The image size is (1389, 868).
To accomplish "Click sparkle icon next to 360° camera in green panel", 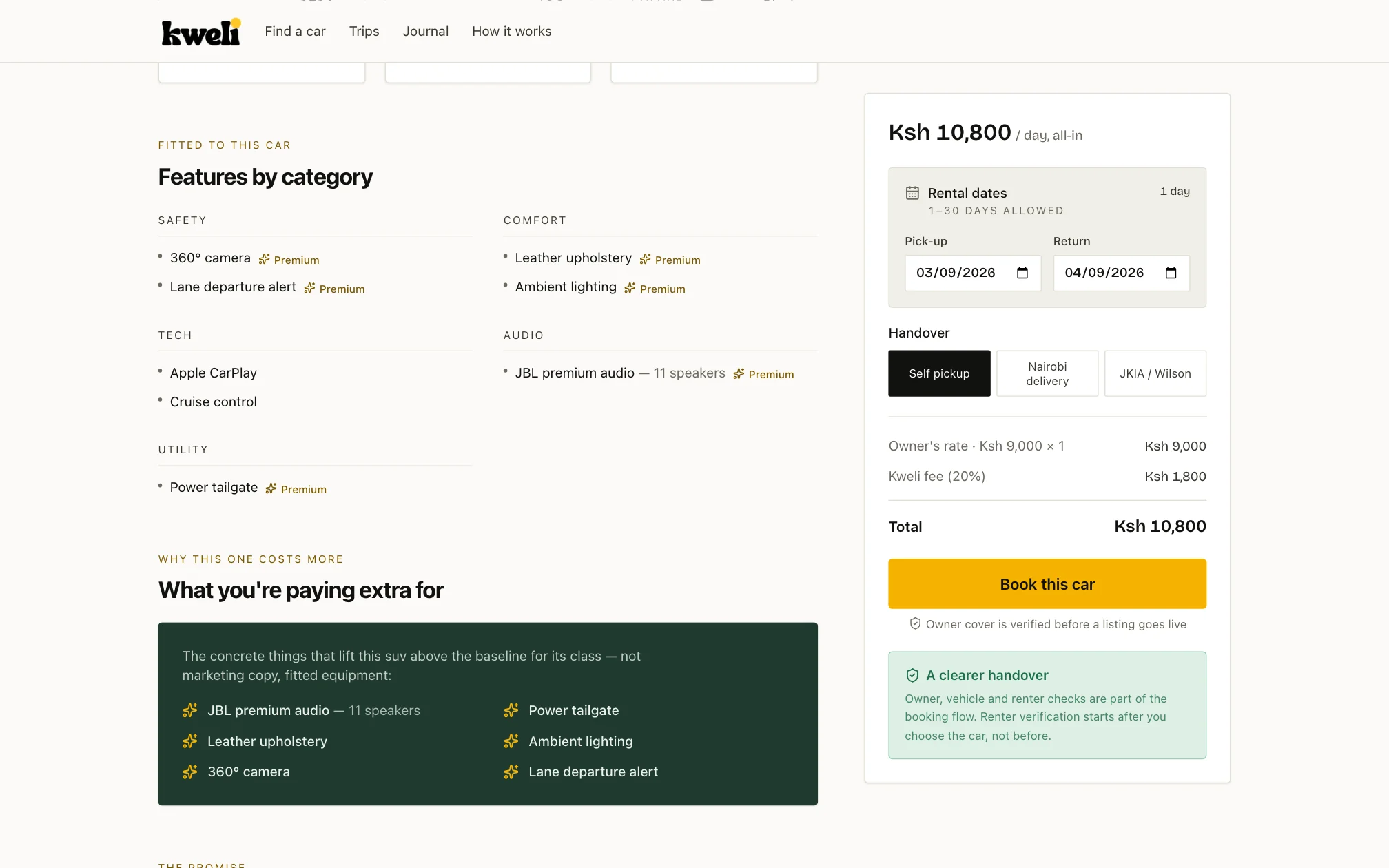I will [190, 772].
